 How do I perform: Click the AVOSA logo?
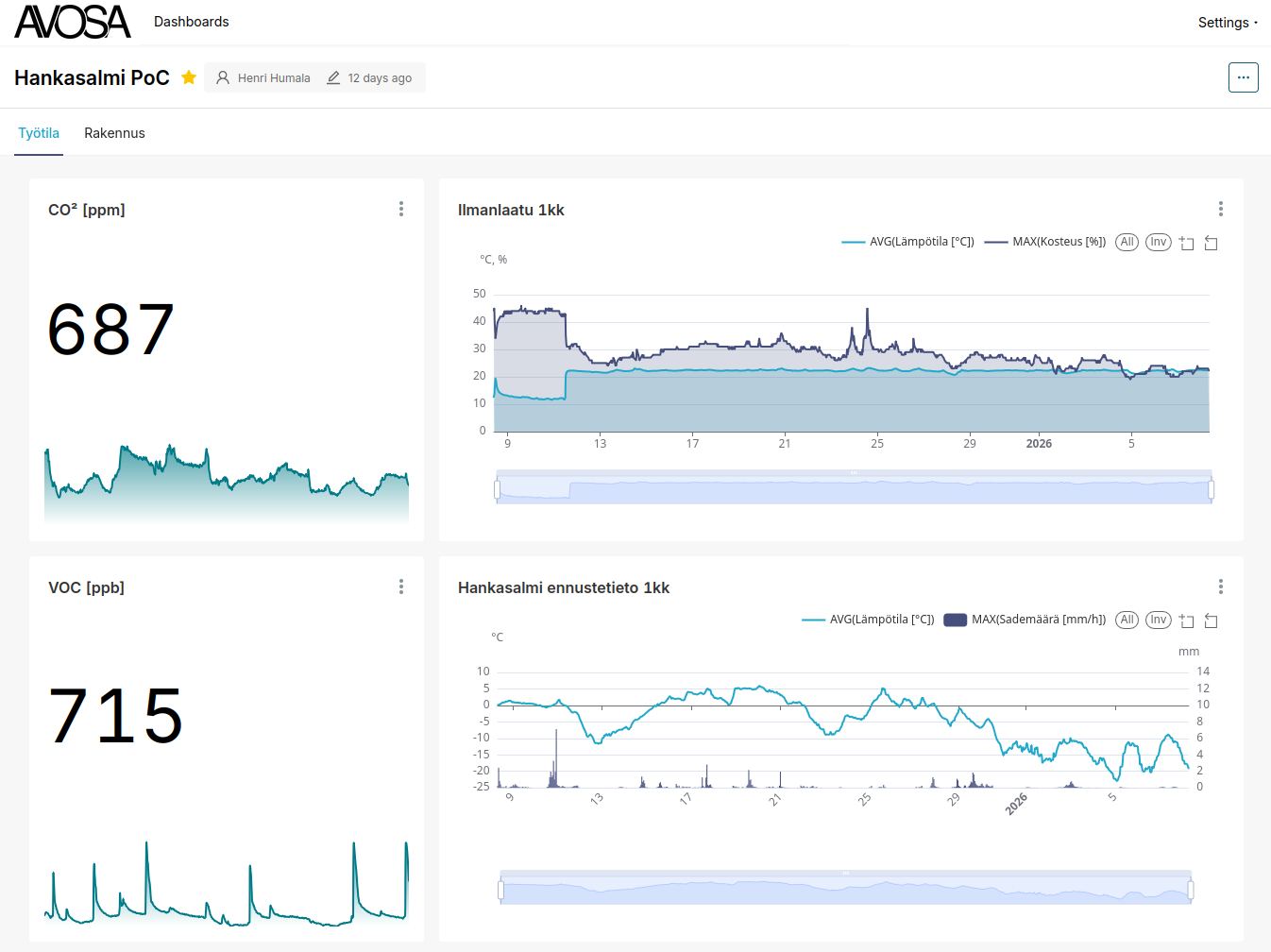pyautogui.click(x=73, y=22)
